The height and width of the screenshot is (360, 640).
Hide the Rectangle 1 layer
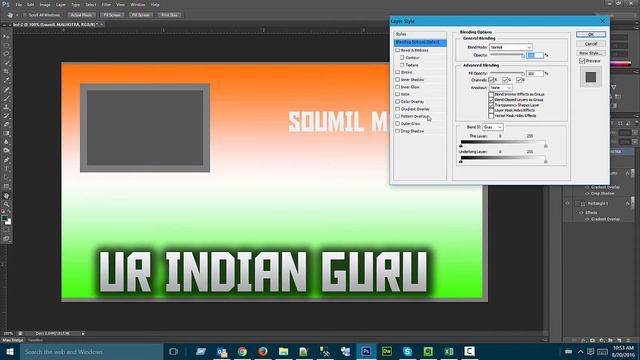tap(567, 203)
